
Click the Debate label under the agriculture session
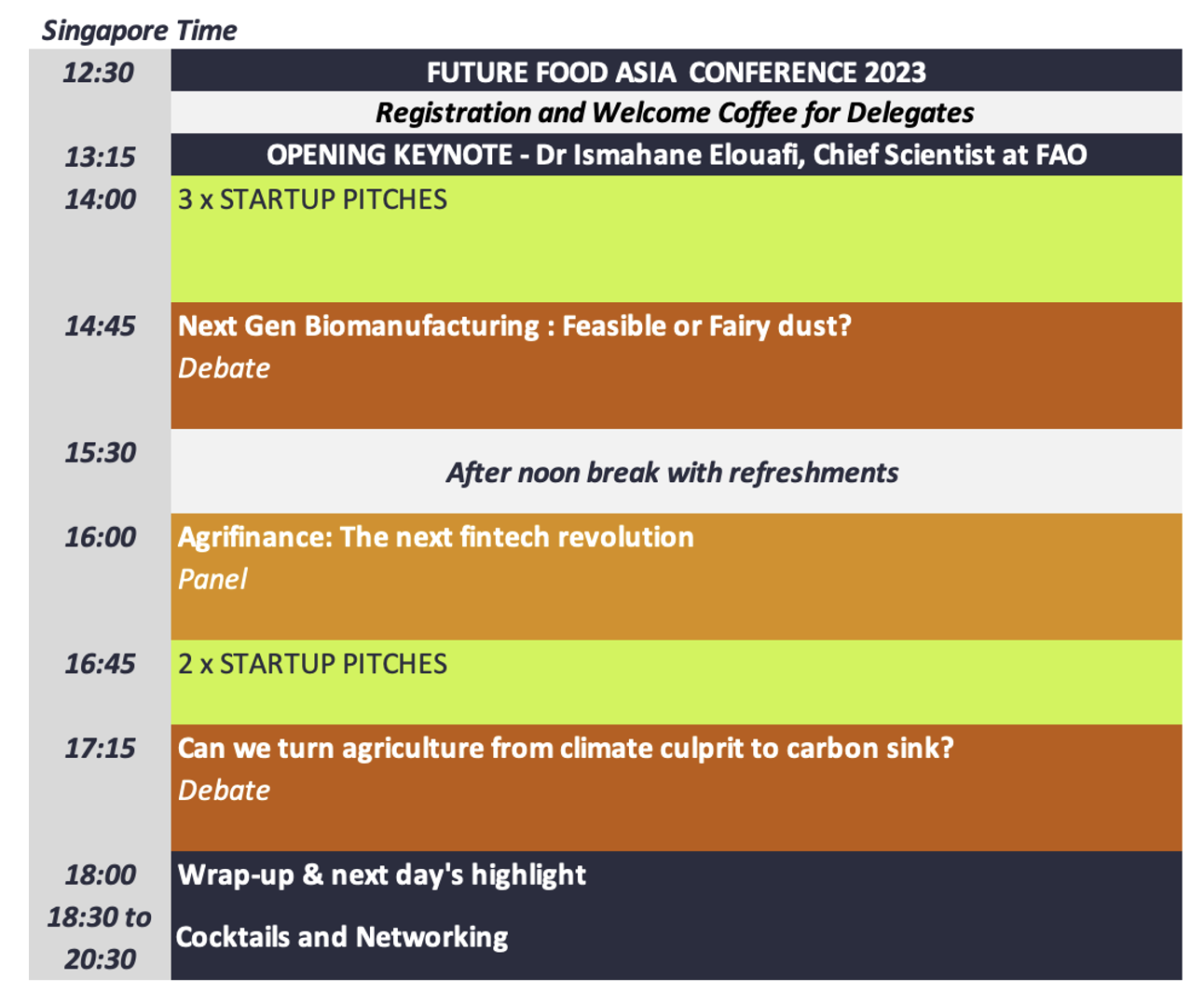click(224, 791)
